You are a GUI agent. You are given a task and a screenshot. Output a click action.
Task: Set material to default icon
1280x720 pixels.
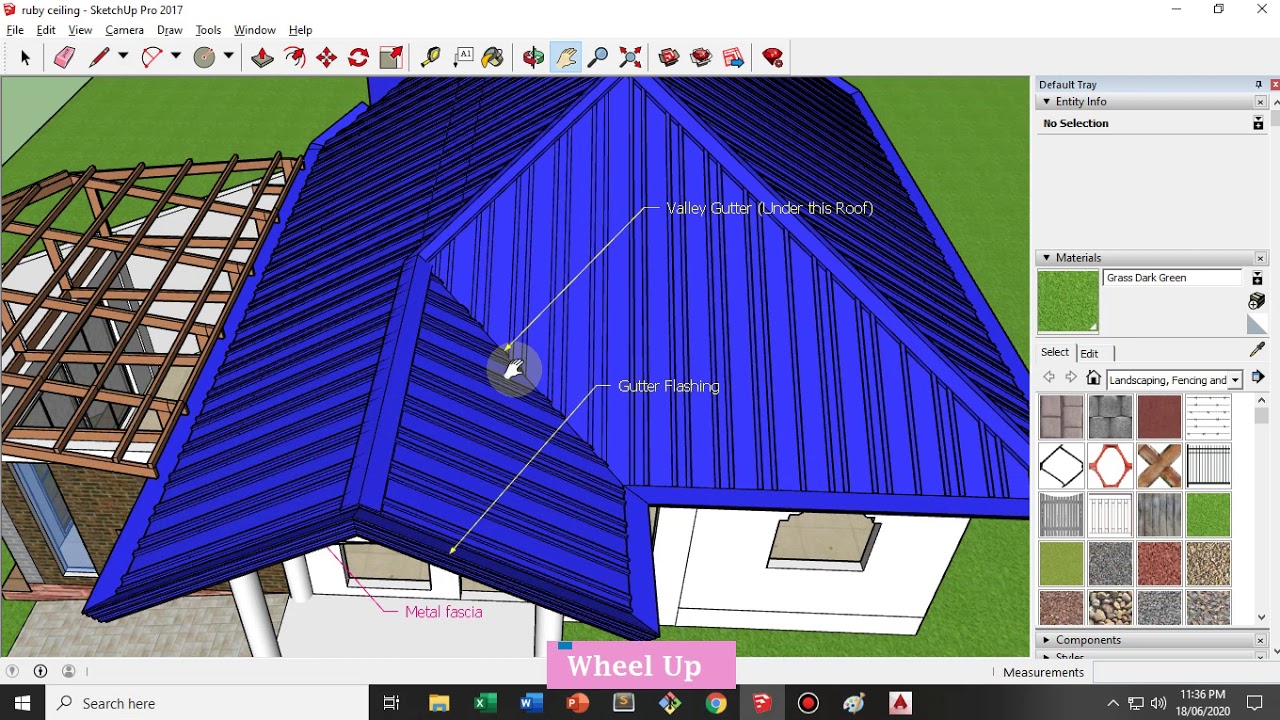[x=1257, y=325]
